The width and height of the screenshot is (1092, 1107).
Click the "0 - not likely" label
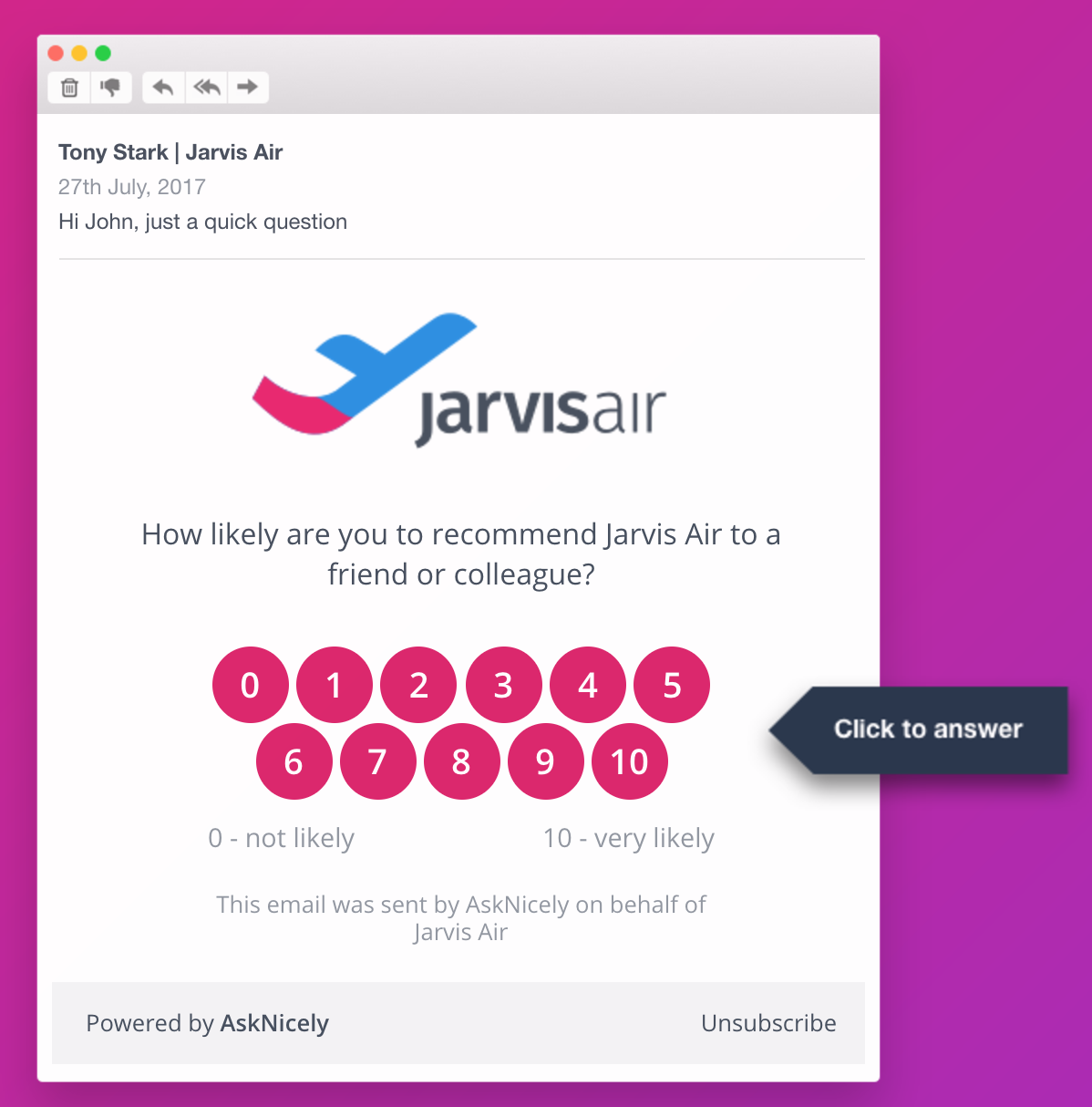[x=282, y=838]
